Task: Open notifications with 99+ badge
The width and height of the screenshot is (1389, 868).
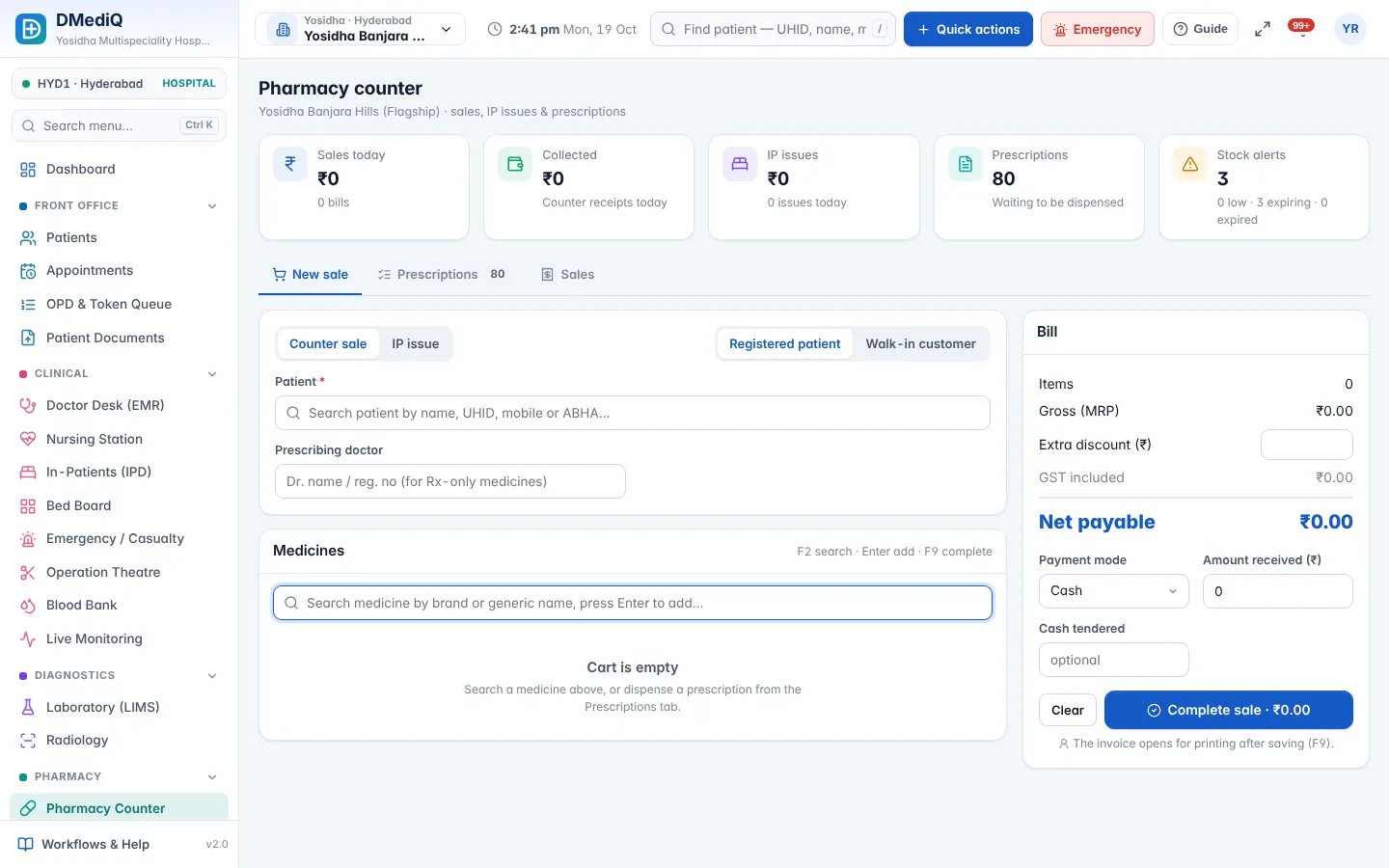Action: pyautogui.click(x=1301, y=28)
